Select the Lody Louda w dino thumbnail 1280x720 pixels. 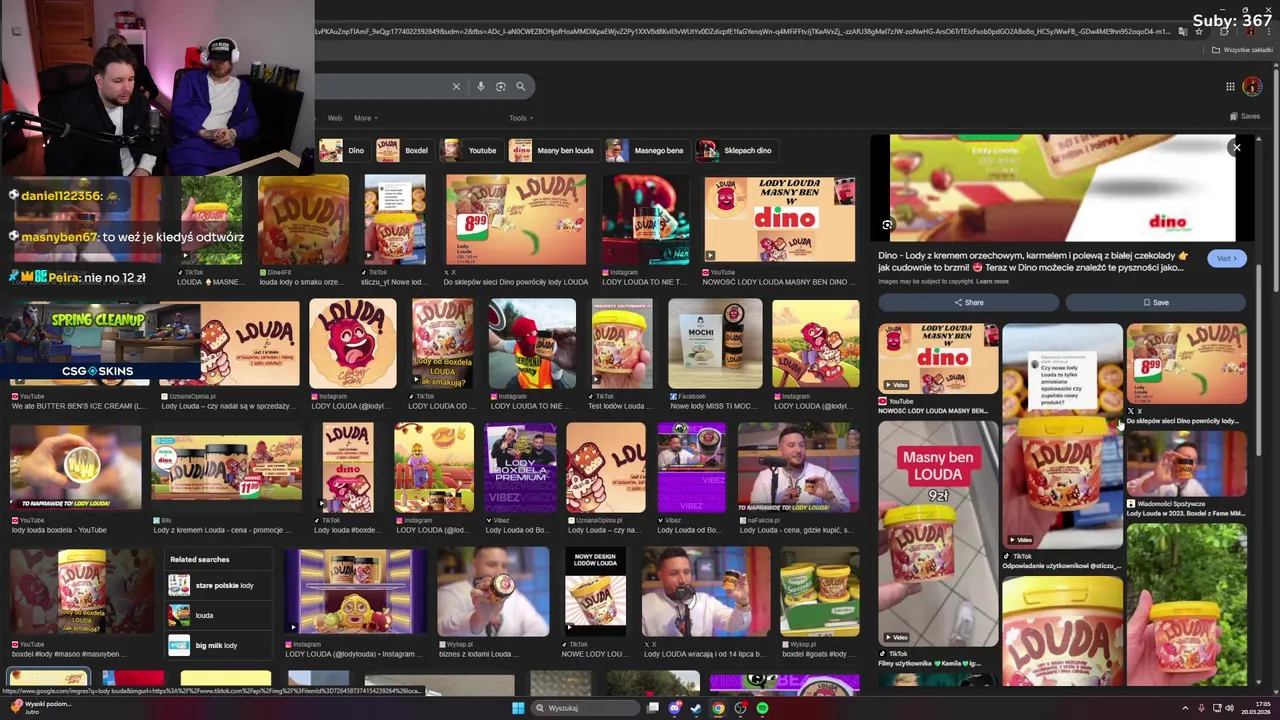point(779,220)
